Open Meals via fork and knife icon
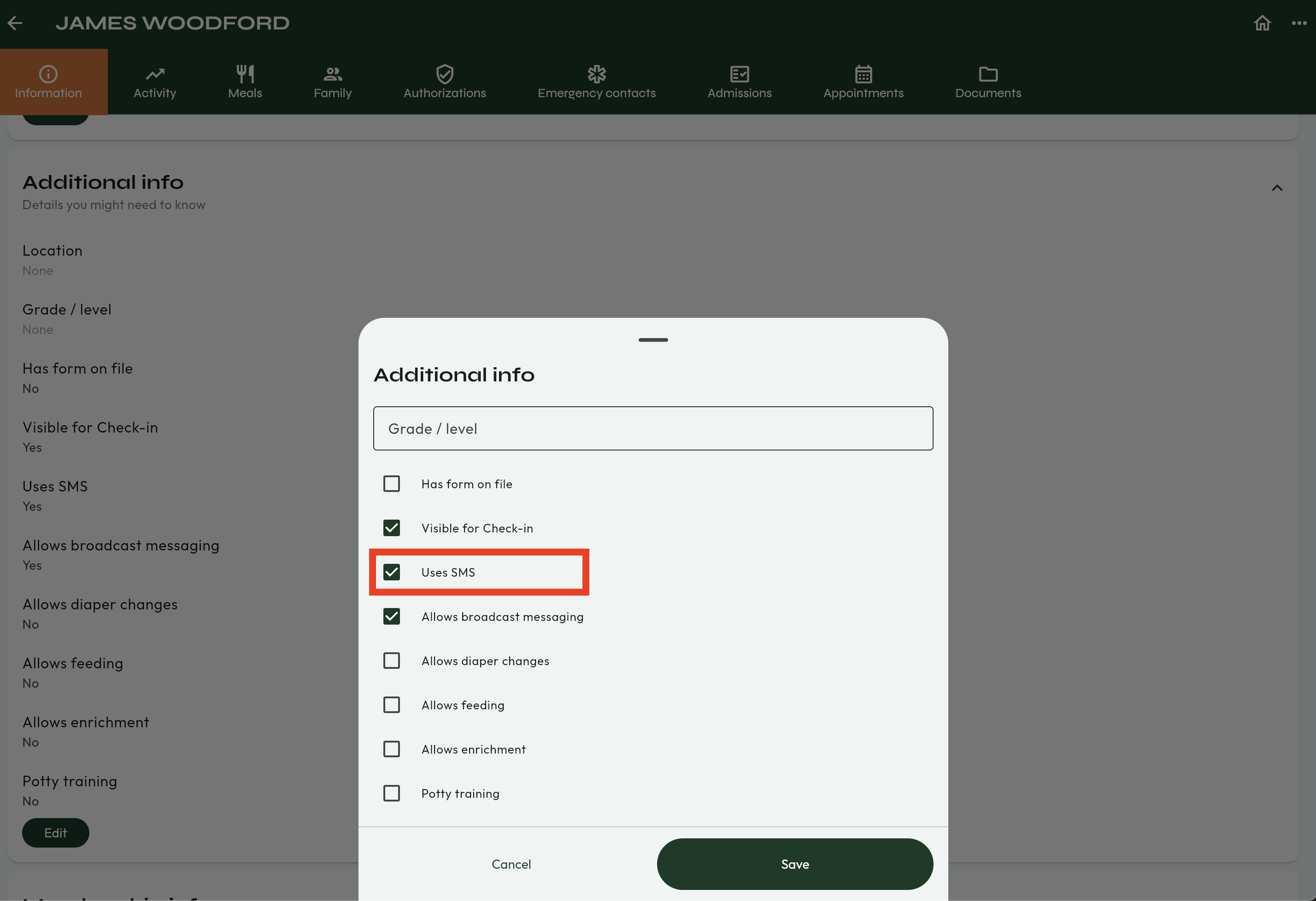Viewport: 1316px width, 901px height. (x=245, y=82)
